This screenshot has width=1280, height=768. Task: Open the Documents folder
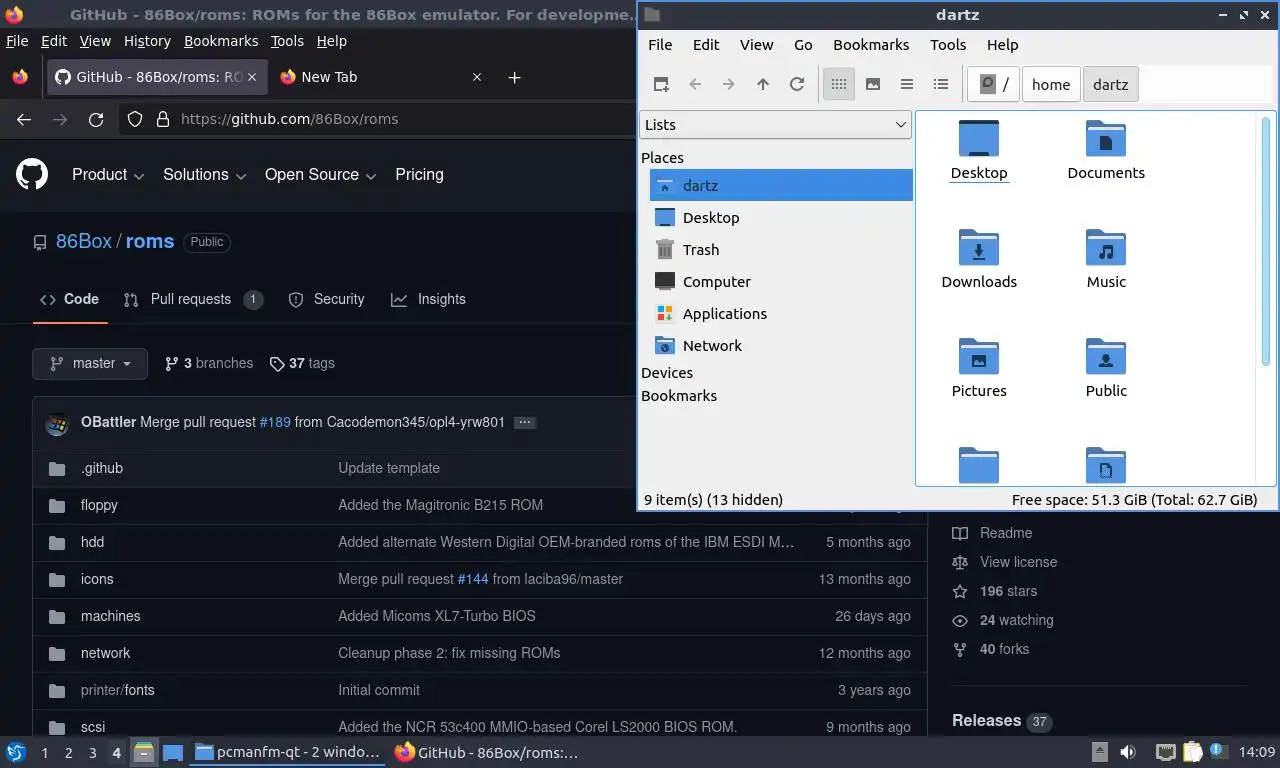1106,150
